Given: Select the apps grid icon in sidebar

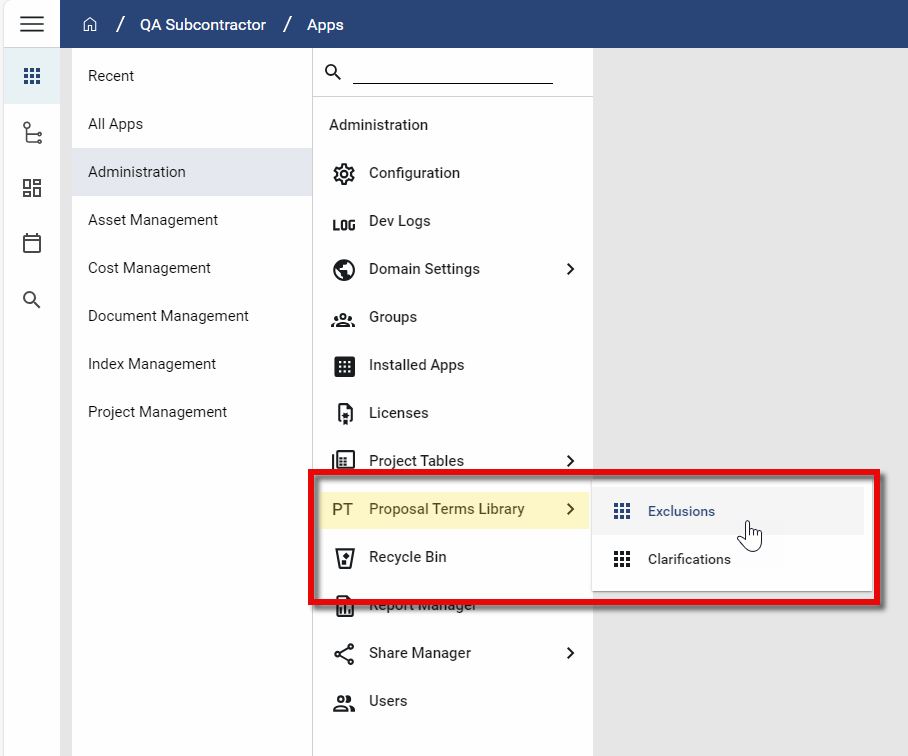Looking at the screenshot, I should tap(32, 76).
